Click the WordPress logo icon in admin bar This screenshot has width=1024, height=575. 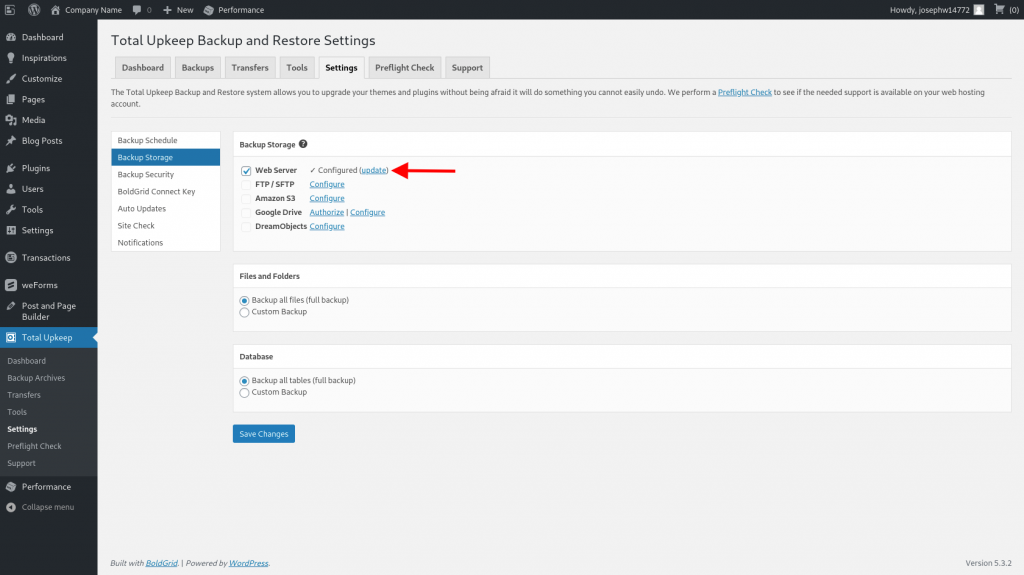(x=34, y=10)
